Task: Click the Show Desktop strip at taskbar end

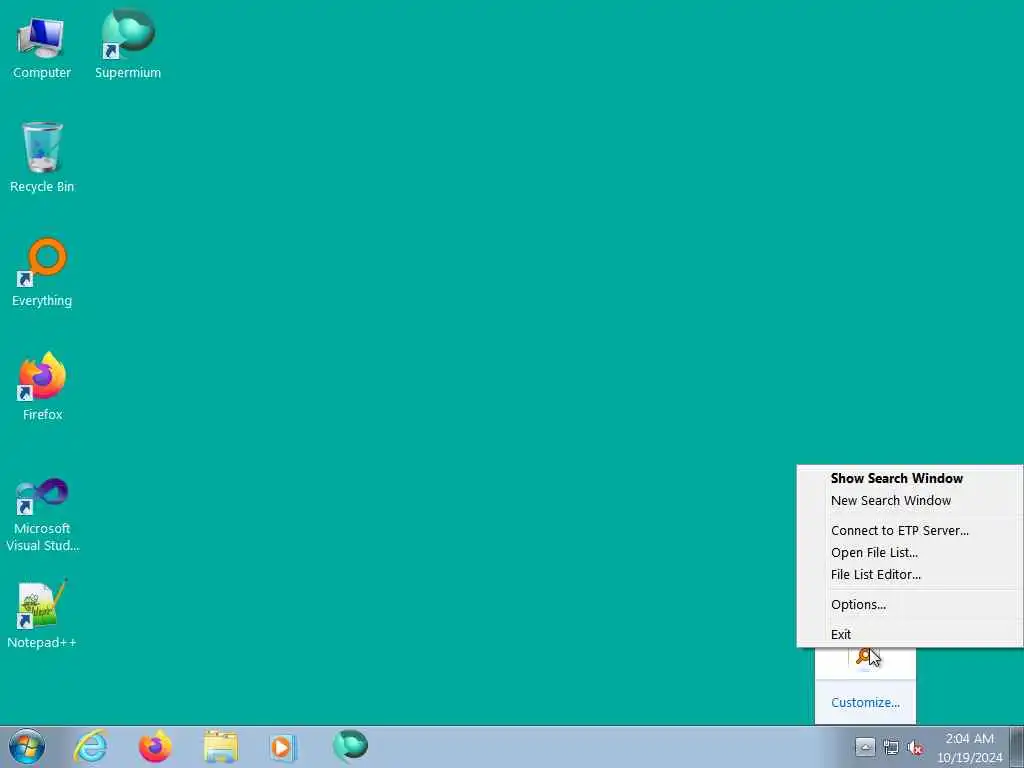Action: point(1017,747)
